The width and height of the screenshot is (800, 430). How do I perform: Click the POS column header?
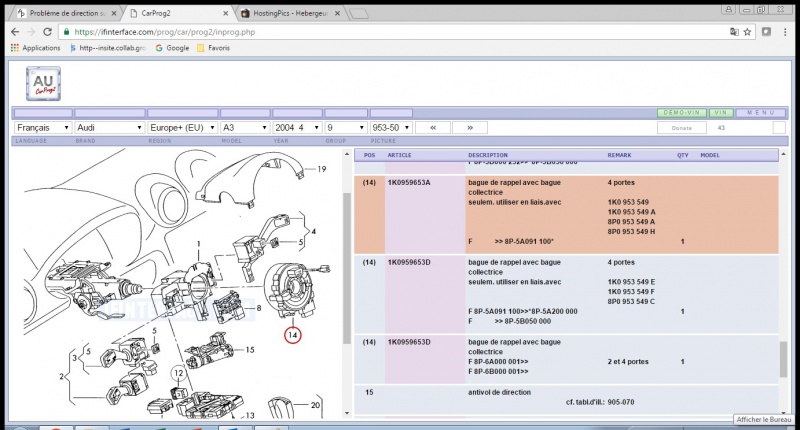tap(369, 155)
